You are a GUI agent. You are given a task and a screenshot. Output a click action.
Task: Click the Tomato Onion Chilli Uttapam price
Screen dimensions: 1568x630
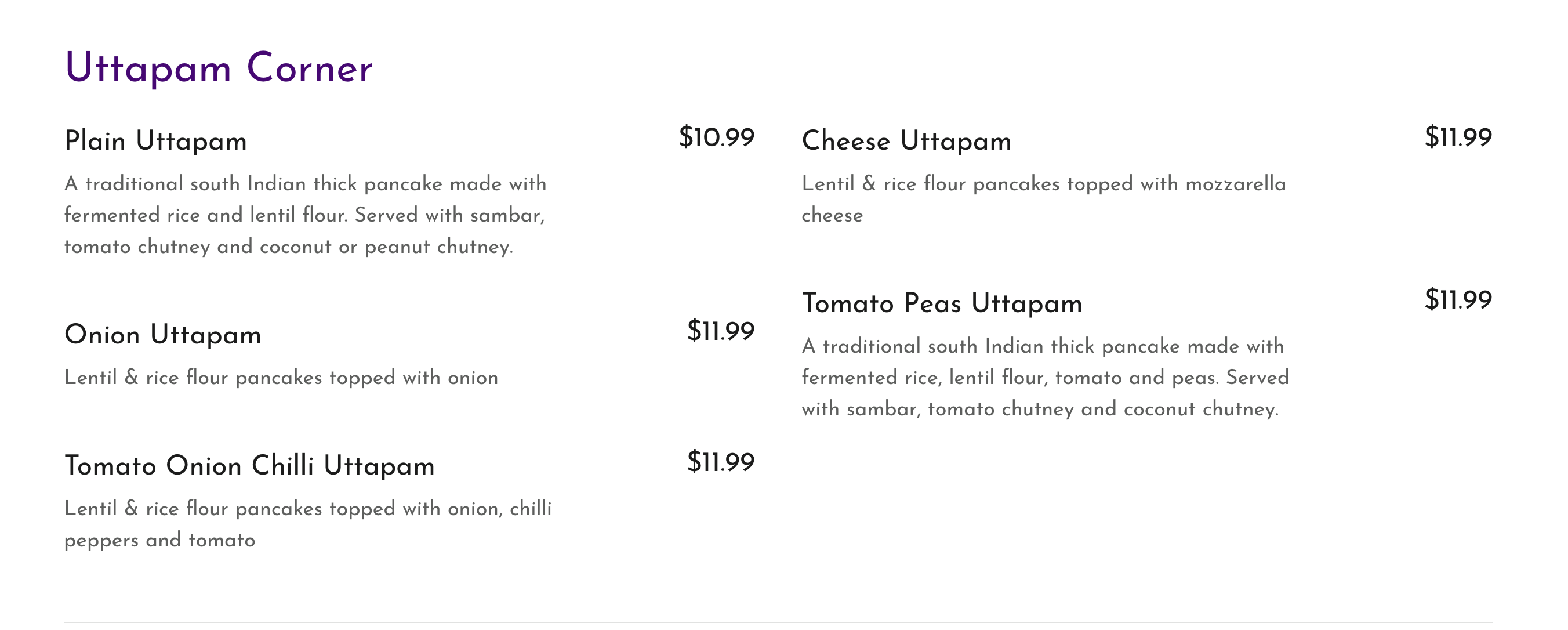[720, 462]
